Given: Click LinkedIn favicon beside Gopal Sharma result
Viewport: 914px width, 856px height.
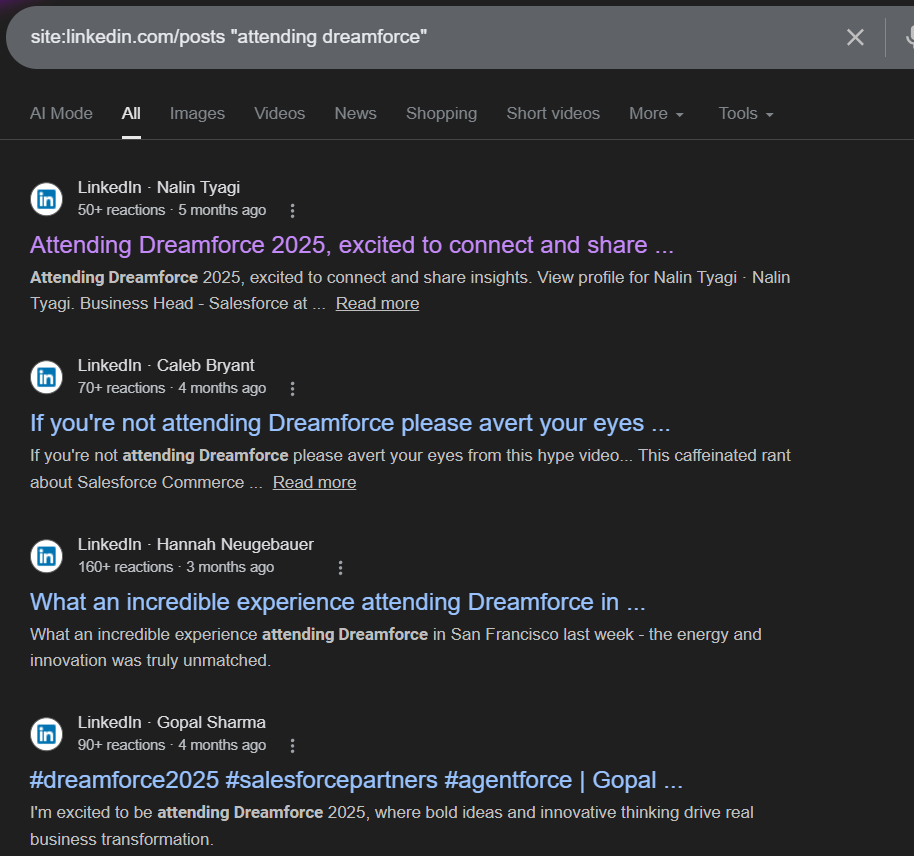Looking at the screenshot, I should [46, 734].
